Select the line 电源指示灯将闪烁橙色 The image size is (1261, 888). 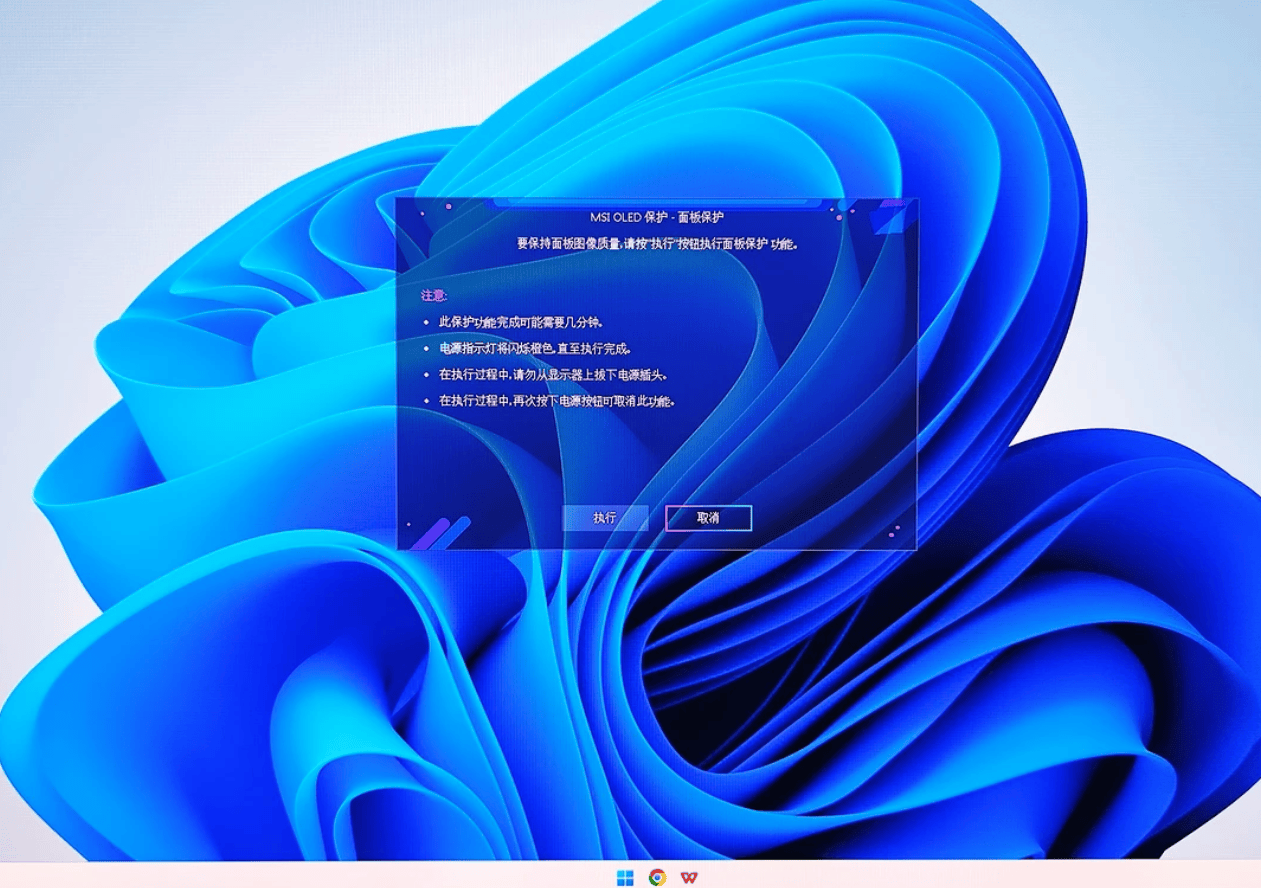point(536,349)
